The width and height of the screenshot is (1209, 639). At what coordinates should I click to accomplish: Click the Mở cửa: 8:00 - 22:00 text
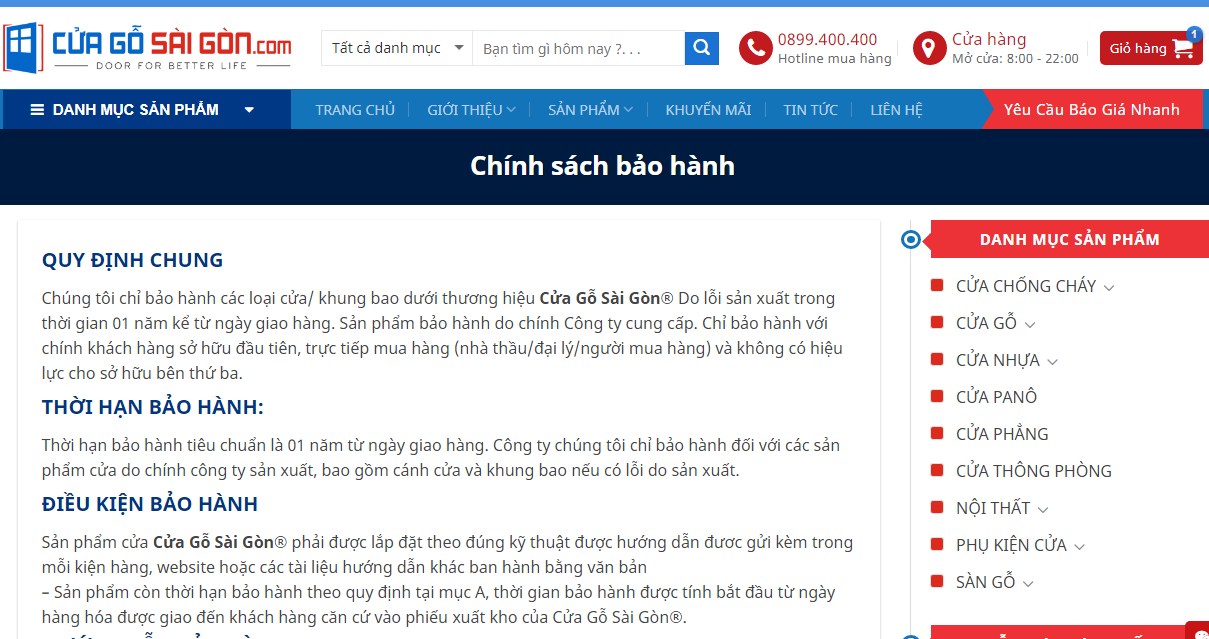tap(1015, 59)
